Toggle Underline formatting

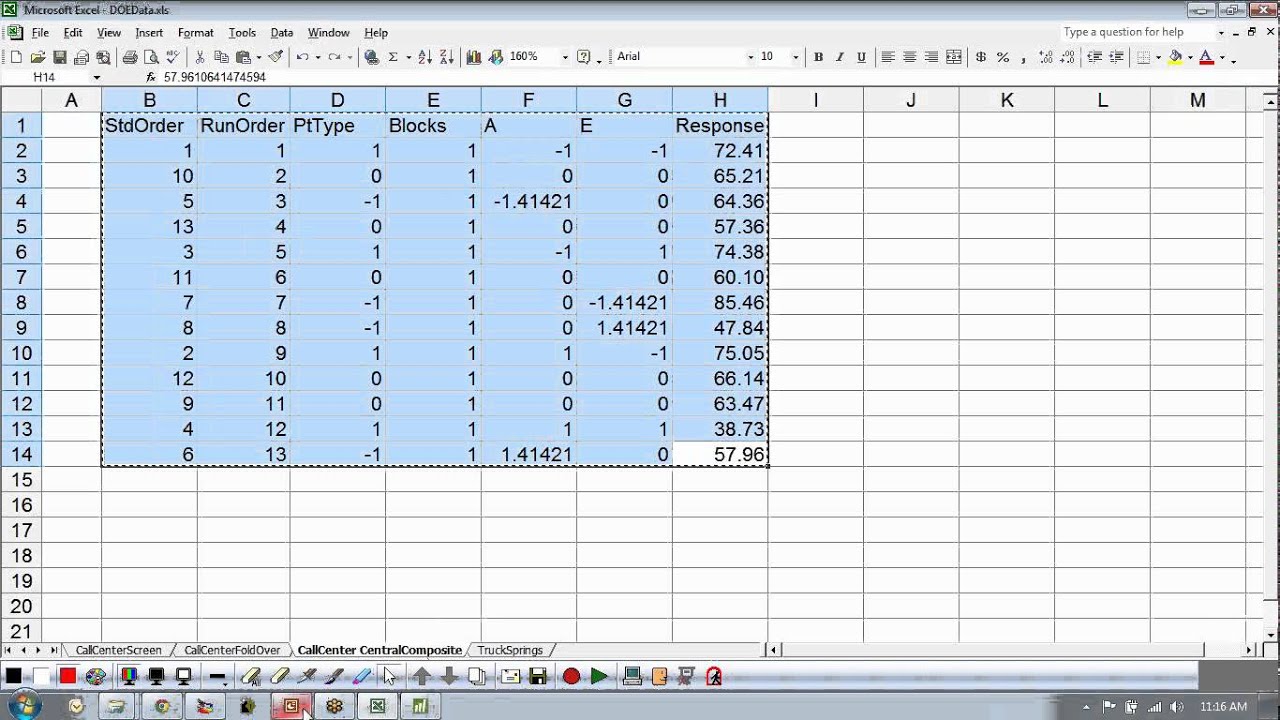coord(861,57)
